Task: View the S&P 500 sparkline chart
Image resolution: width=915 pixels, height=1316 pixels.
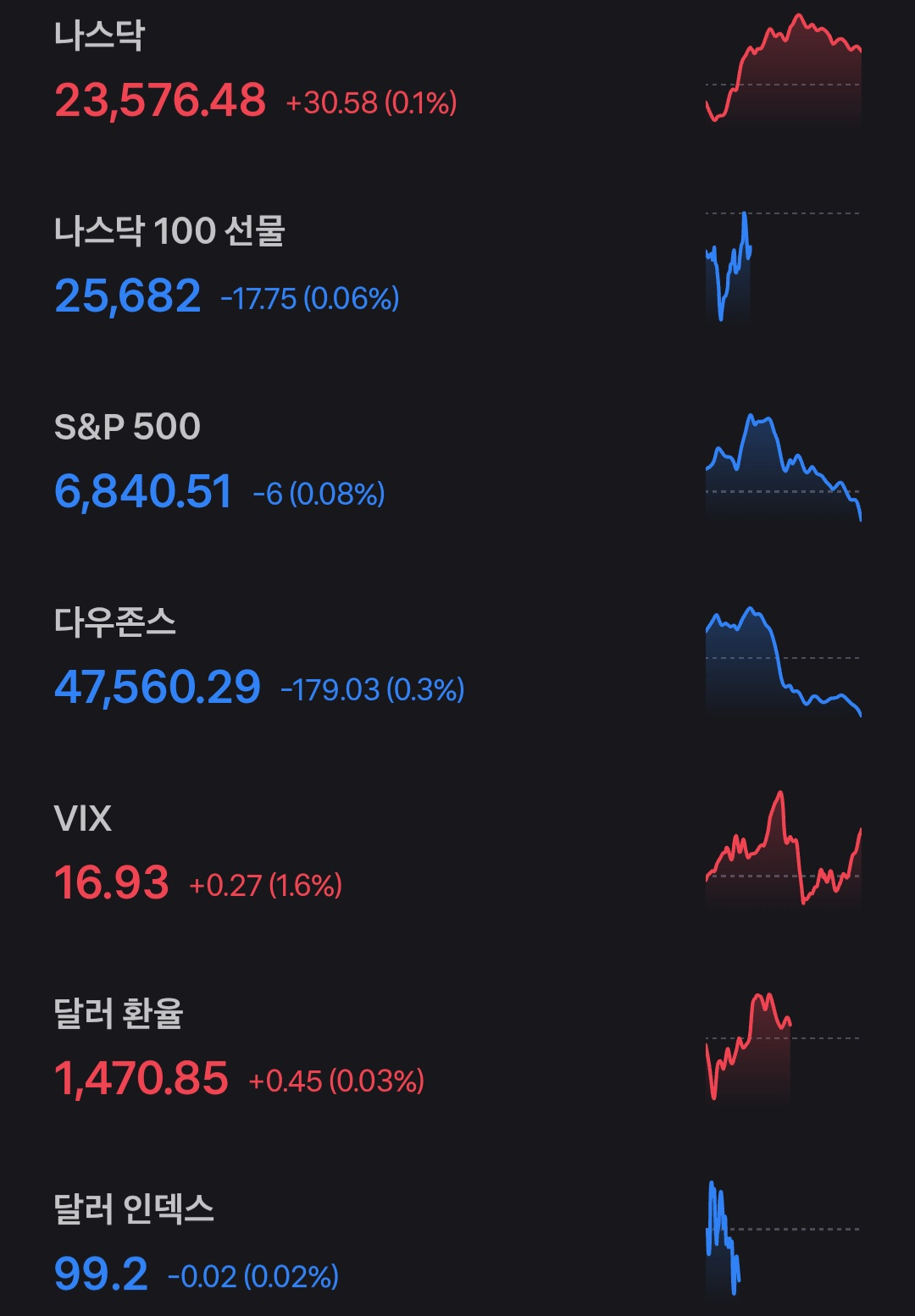Action: click(x=783, y=466)
